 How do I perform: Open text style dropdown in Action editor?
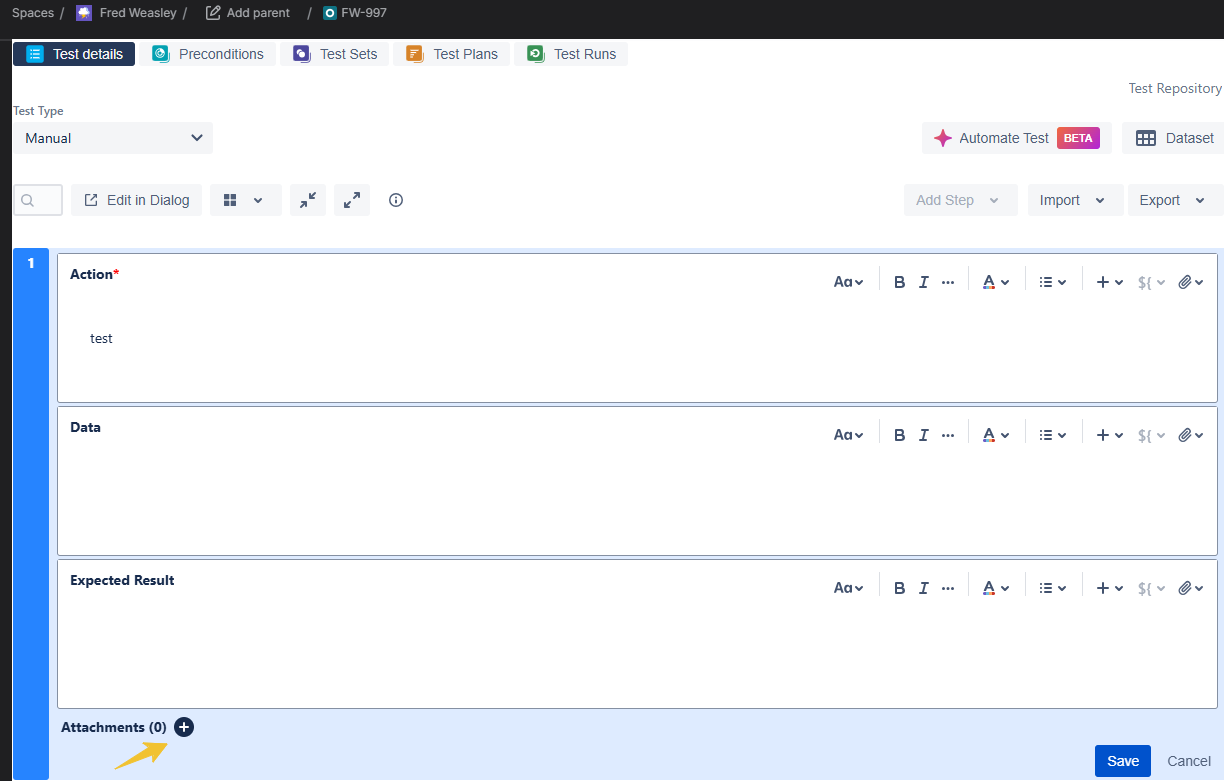pyautogui.click(x=848, y=282)
